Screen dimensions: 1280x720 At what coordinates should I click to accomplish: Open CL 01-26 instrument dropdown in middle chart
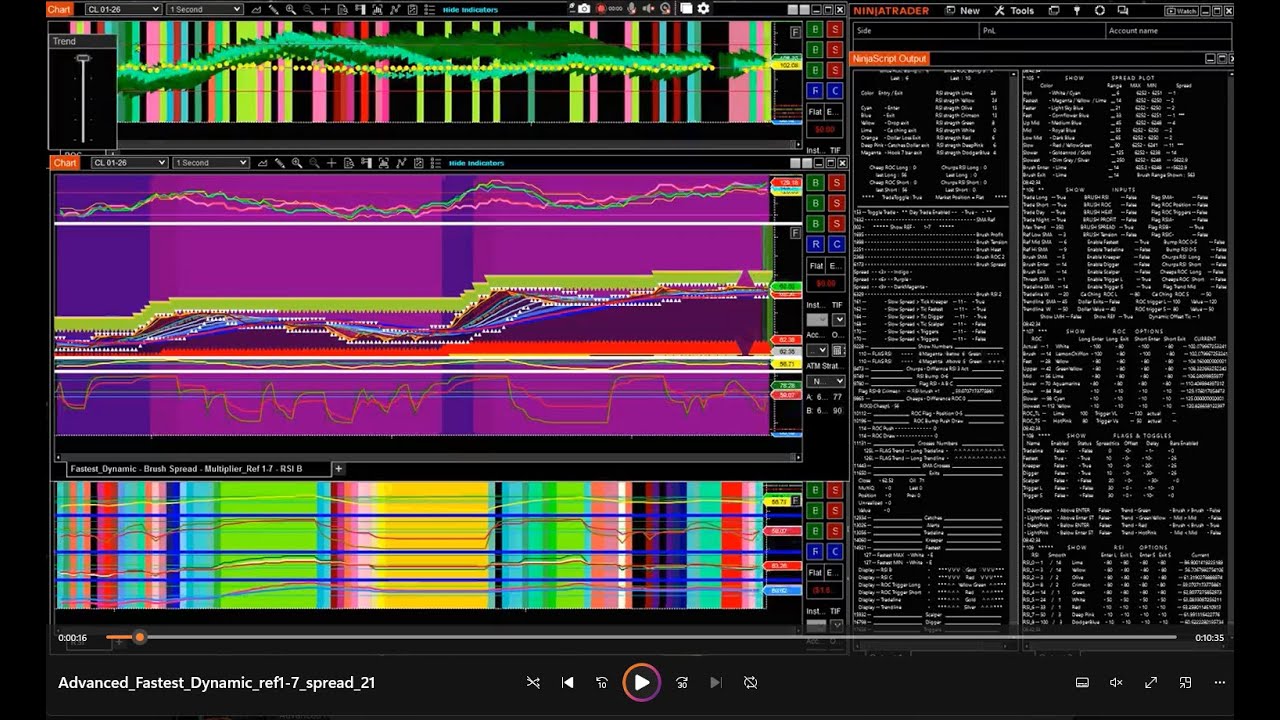tap(129, 163)
